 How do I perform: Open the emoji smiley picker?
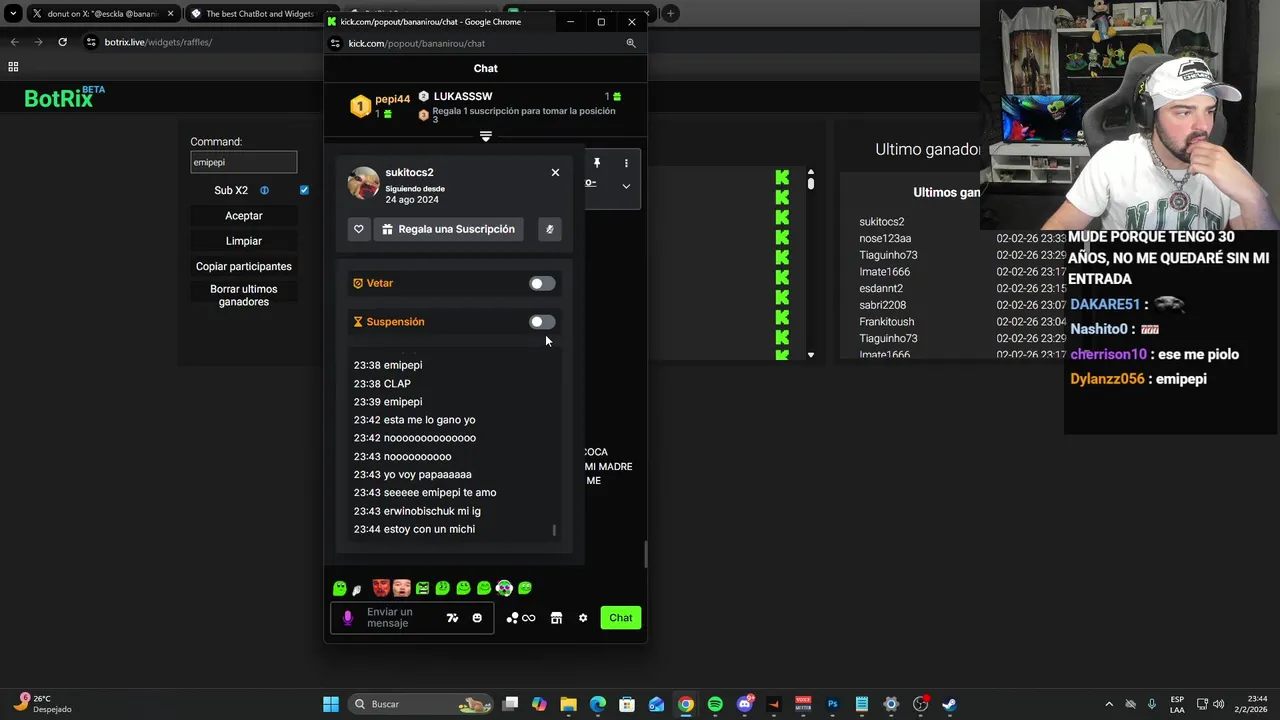pyautogui.click(x=477, y=618)
